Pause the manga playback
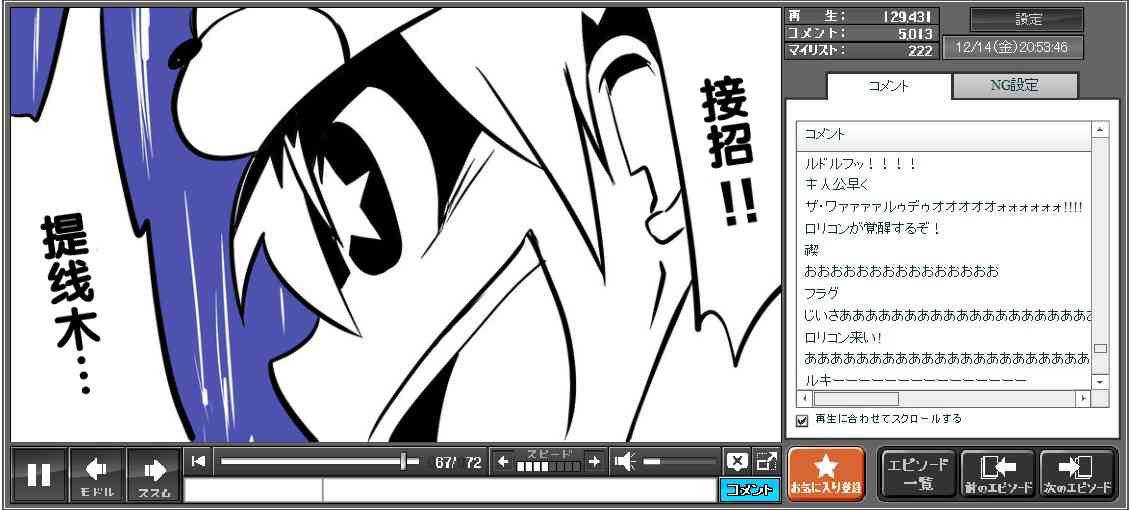The height and width of the screenshot is (510, 1131). 39,474
